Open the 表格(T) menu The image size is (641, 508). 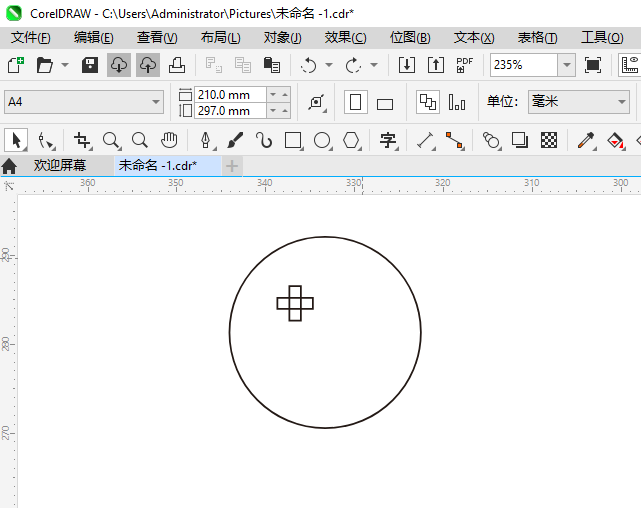pos(538,38)
